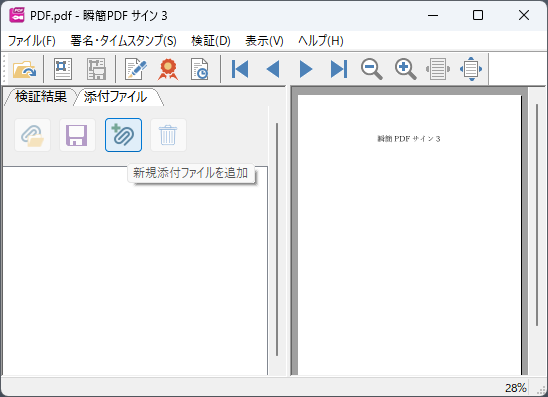548x397 pixels.
Task: Click the delete attachment trash icon
Action: (x=168, y=135)
